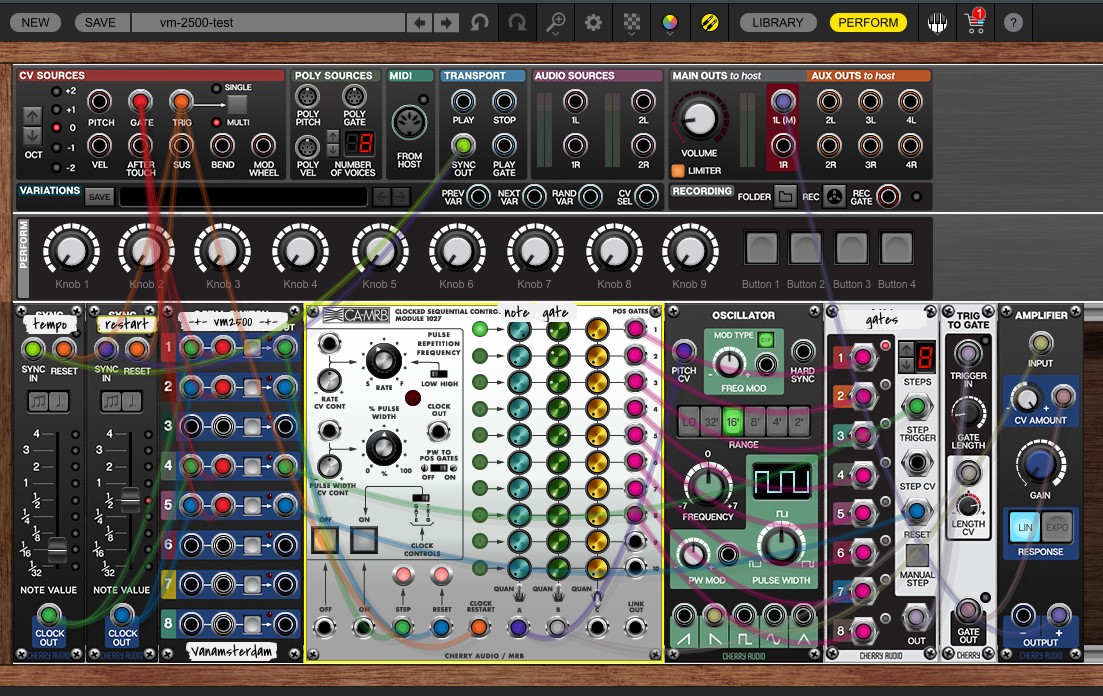Click the NUMBER OF VOICES stepper arrows
1103x696 pixels.
(333, 145)
